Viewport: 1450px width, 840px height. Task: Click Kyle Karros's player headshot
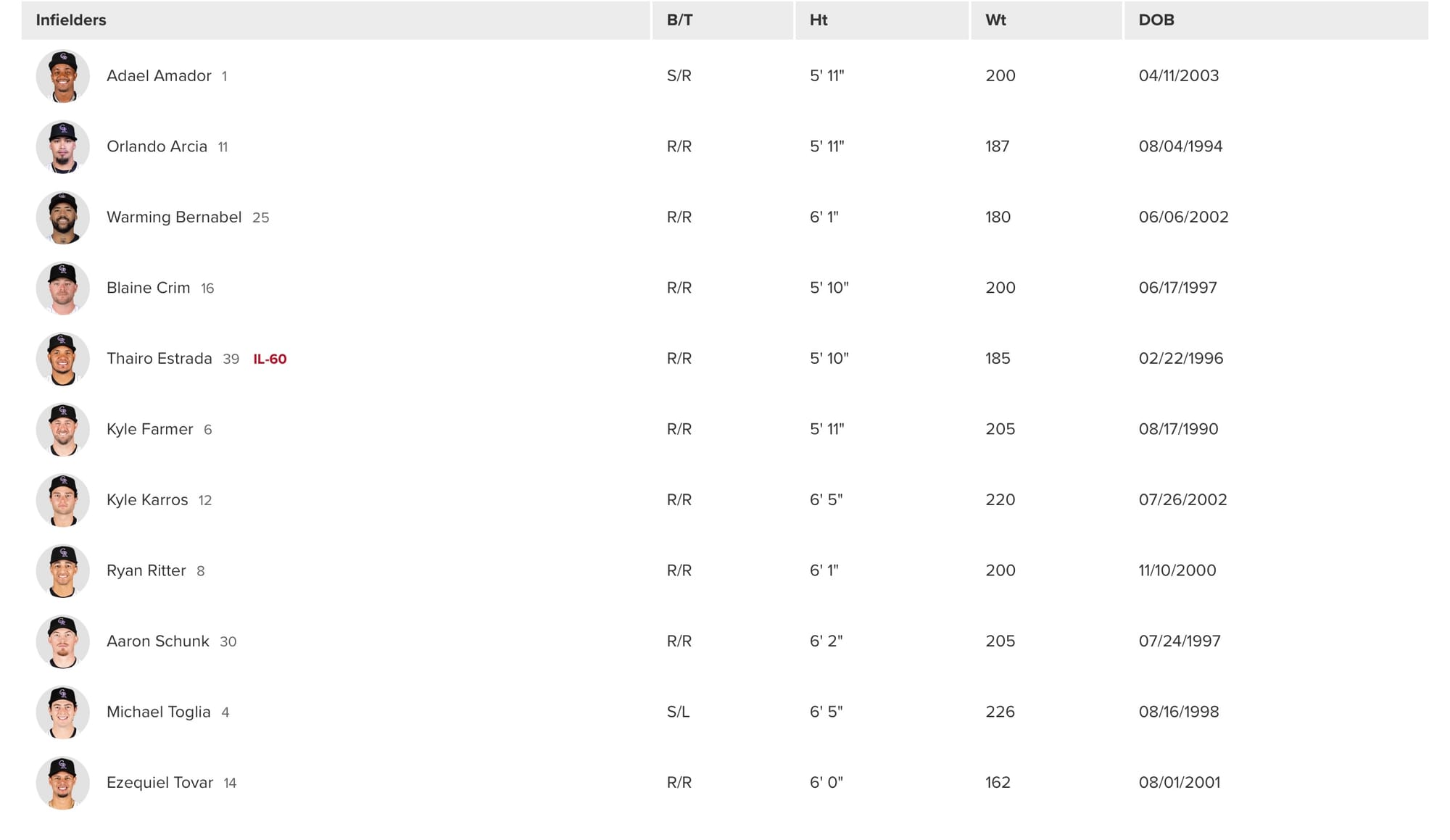[x=63, y=500]
